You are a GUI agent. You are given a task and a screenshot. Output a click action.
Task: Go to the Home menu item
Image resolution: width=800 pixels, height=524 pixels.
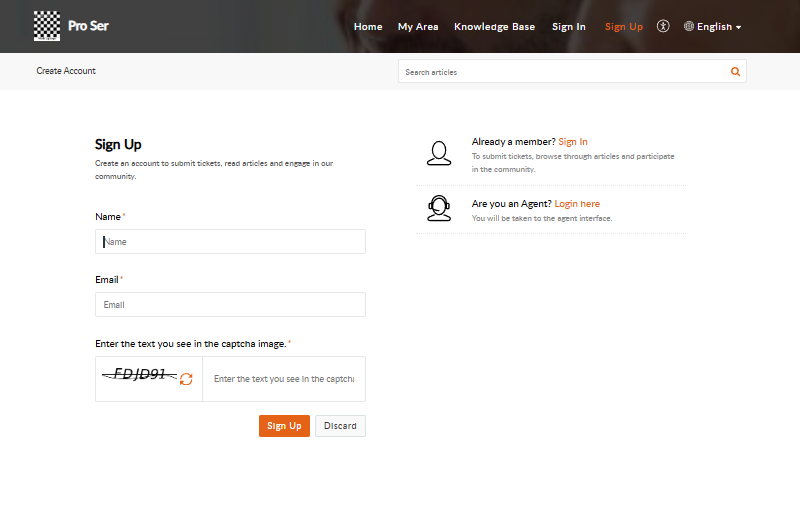368,27
